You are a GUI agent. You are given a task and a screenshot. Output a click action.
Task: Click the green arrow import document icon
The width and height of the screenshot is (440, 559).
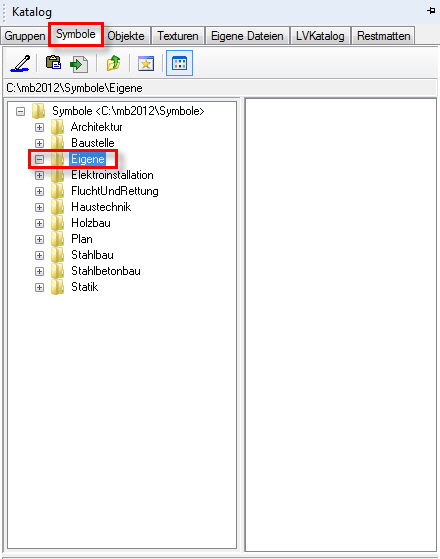coord(79,64)
